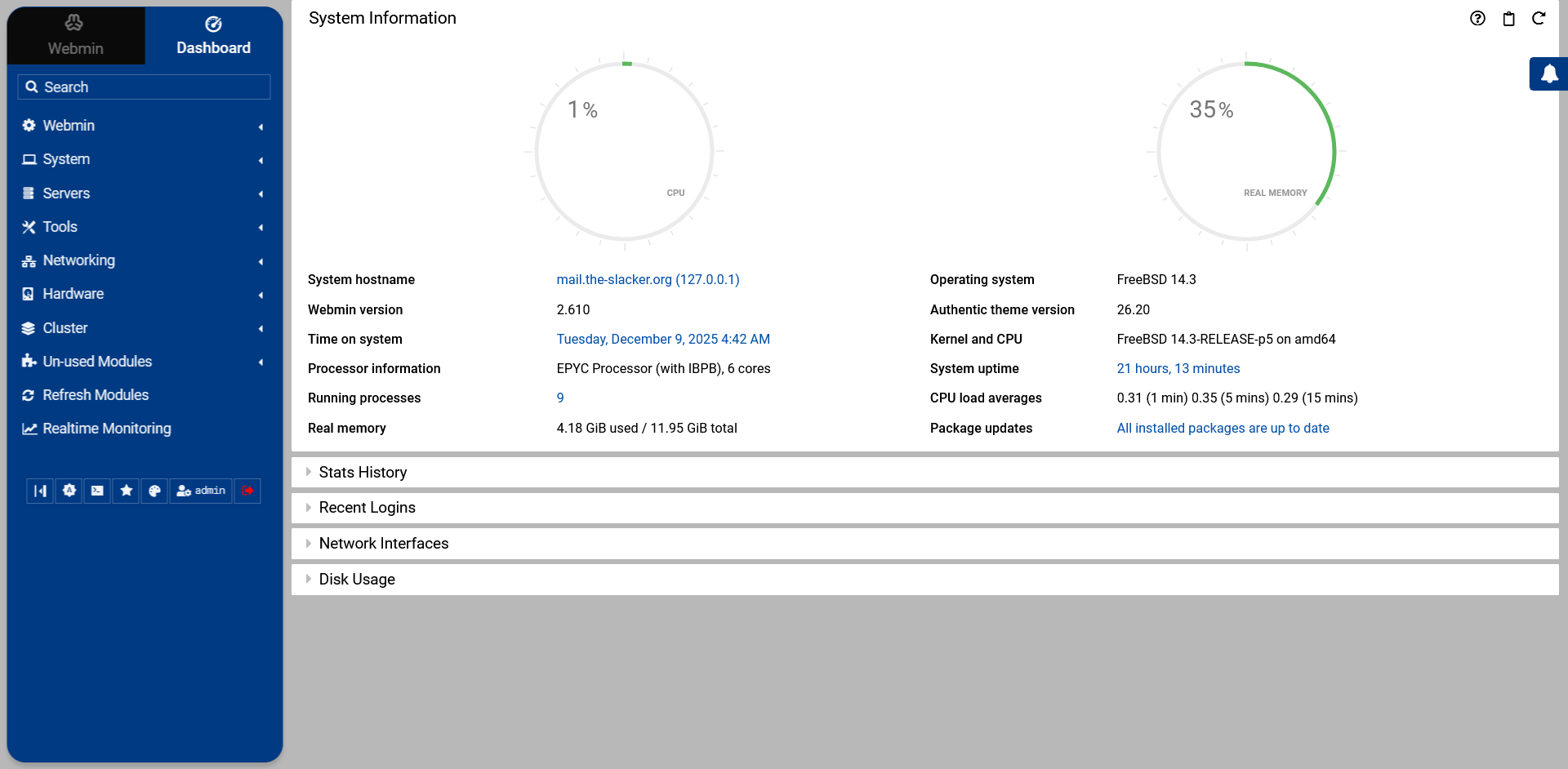Open the system uptime link
The height and width of the screenshot is (769, 1568).
tap(1178, 368)
